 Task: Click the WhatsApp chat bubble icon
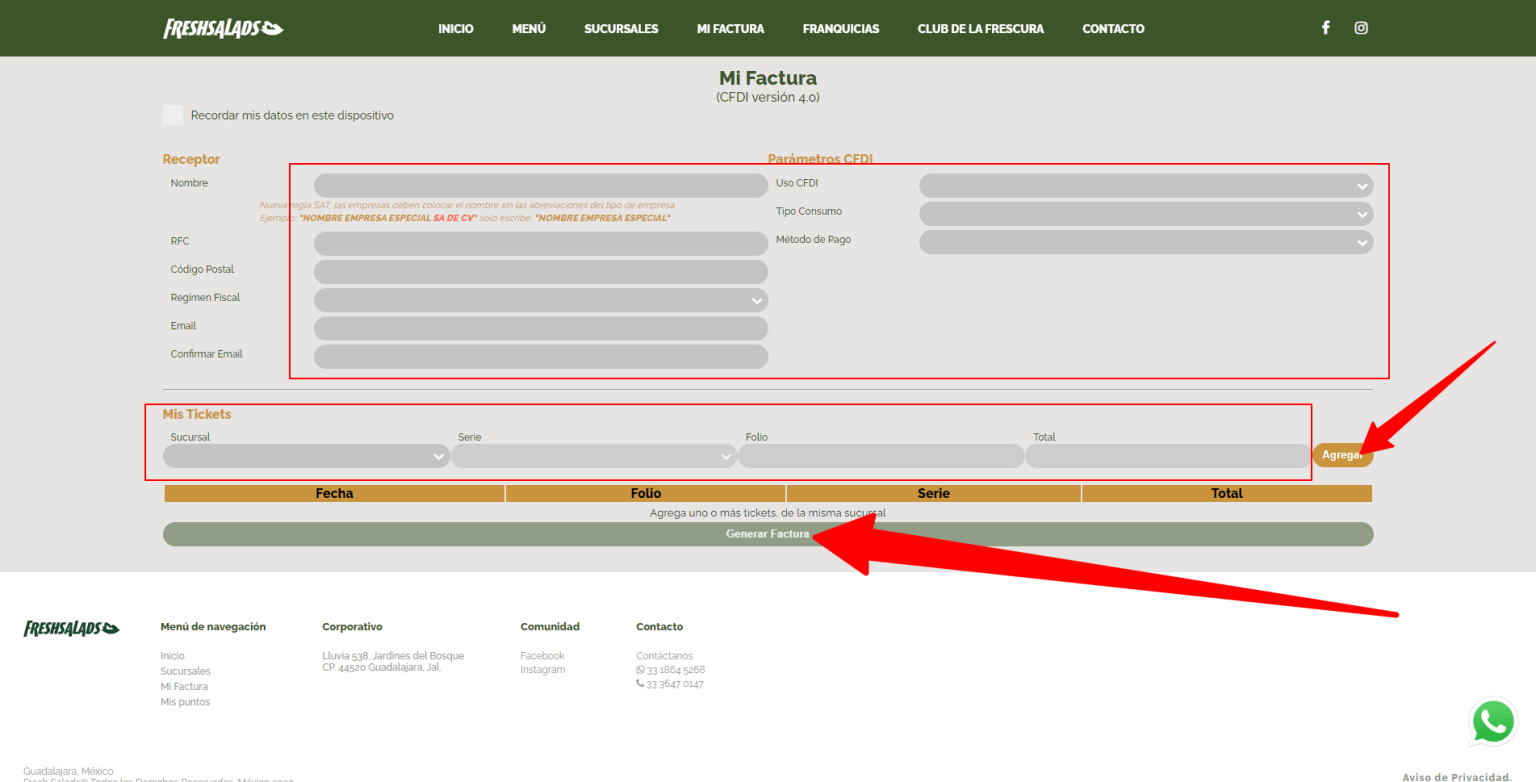[x=1493, y=721]
